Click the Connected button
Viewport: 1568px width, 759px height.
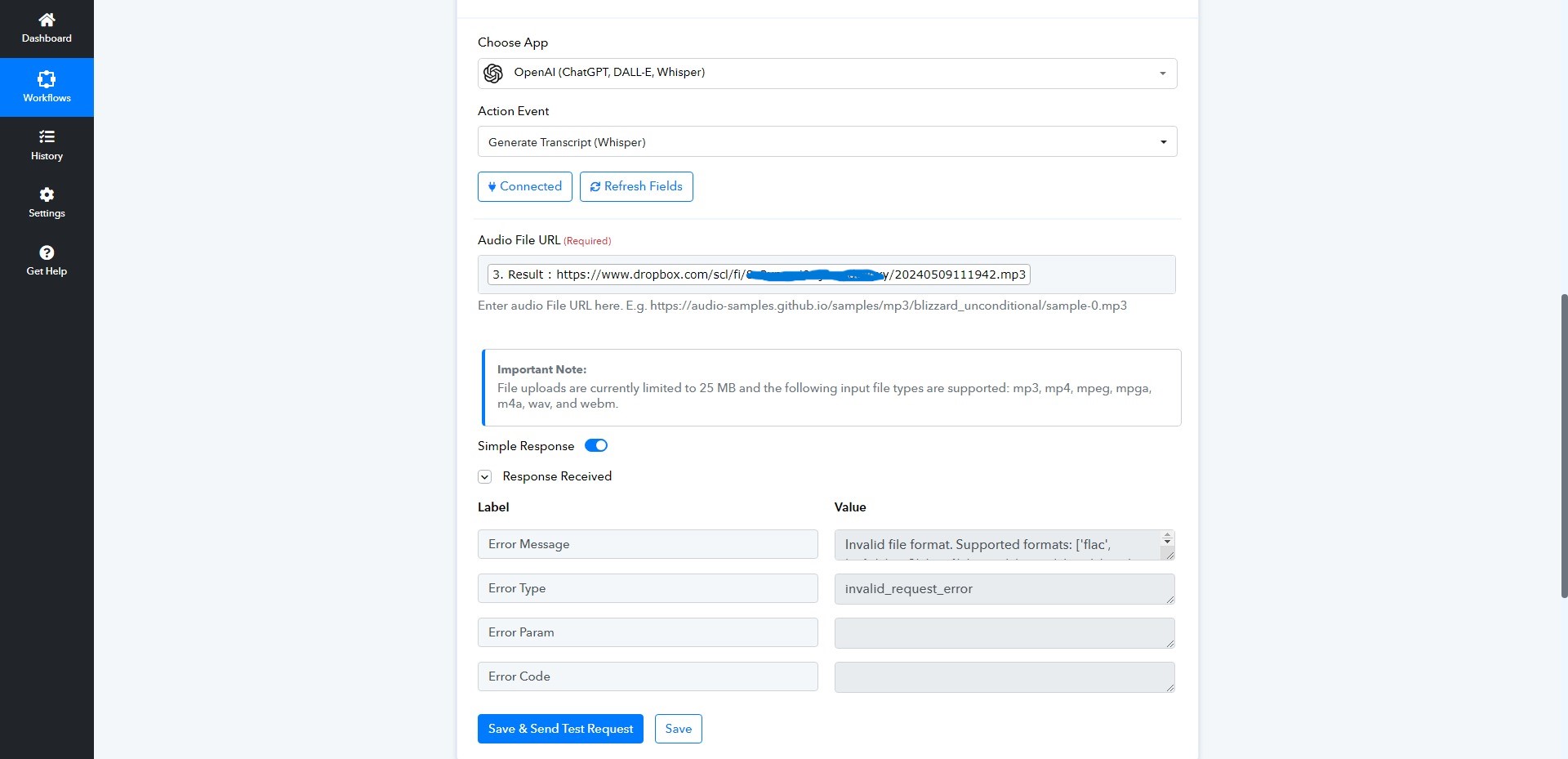tap(525, 186)
